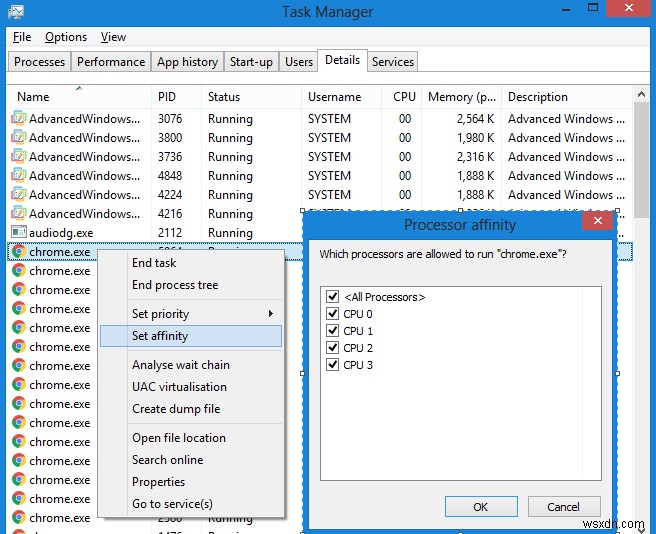Choose Create dump file
The width and height of the screenshot is (656, 534).
point(191,409)
